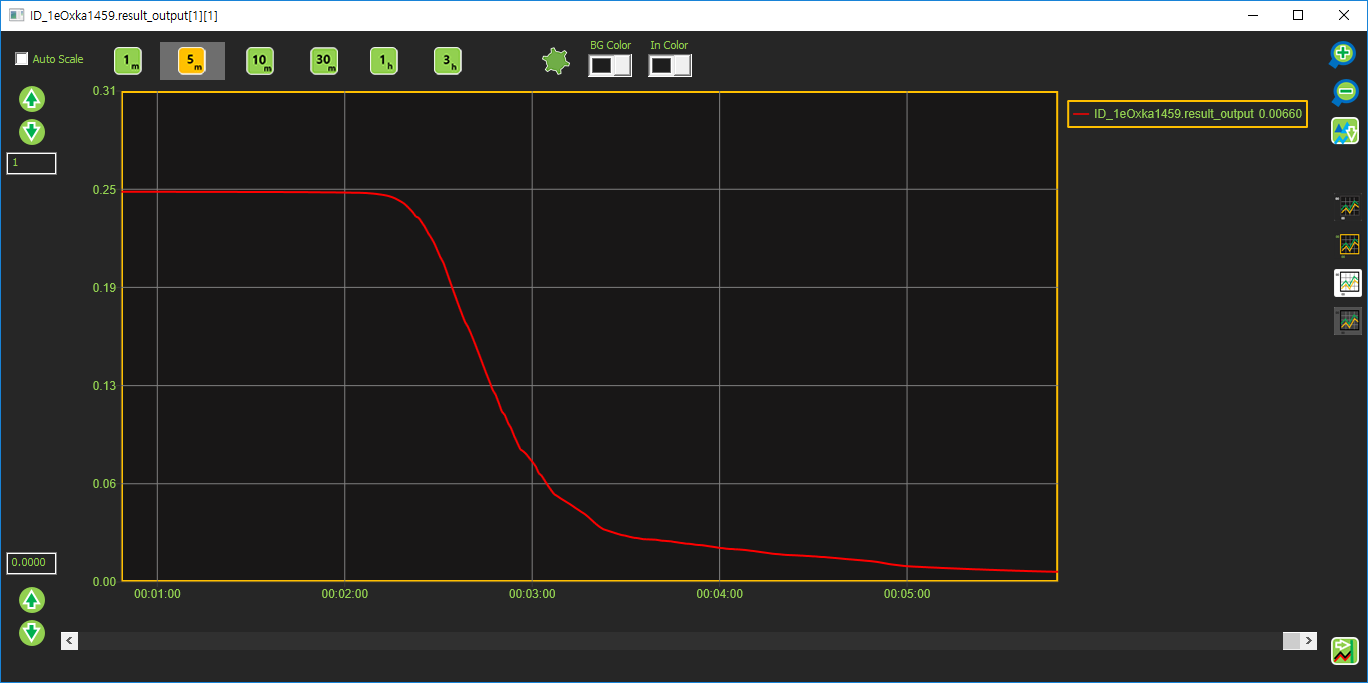Image resolution: width=1368 pixels, height=683 pixels.
Task: Select the 1 hour time range icon
Action: coord(384,61)
